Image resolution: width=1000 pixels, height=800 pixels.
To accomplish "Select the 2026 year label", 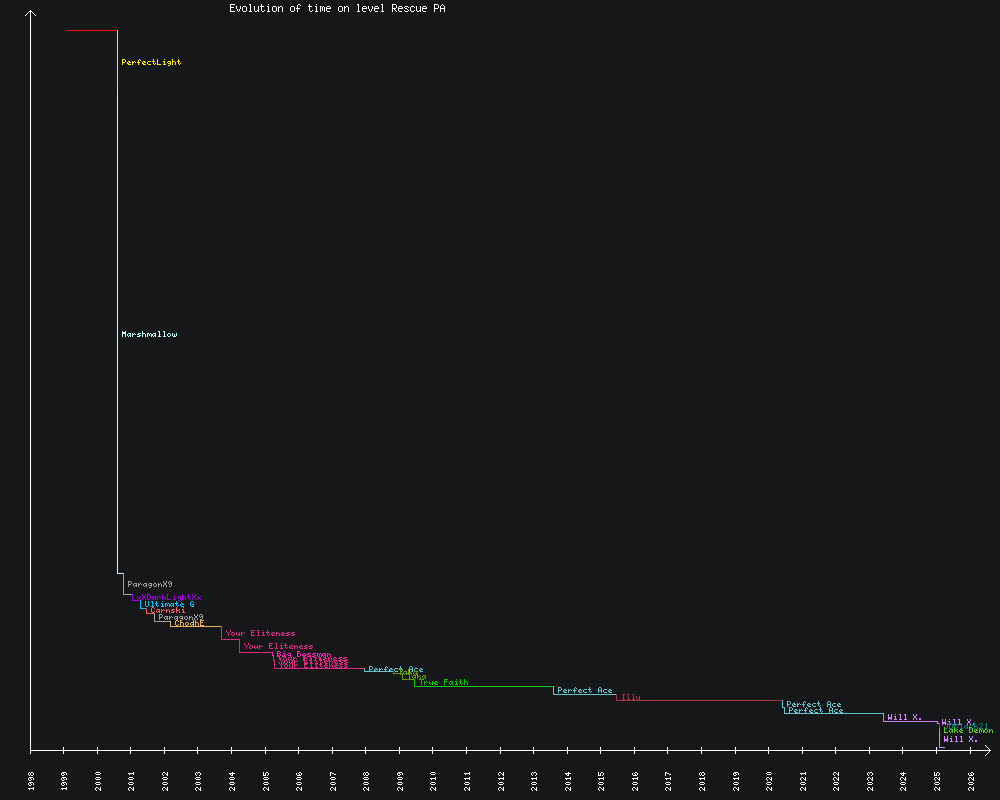I will (x=971, y=780).
